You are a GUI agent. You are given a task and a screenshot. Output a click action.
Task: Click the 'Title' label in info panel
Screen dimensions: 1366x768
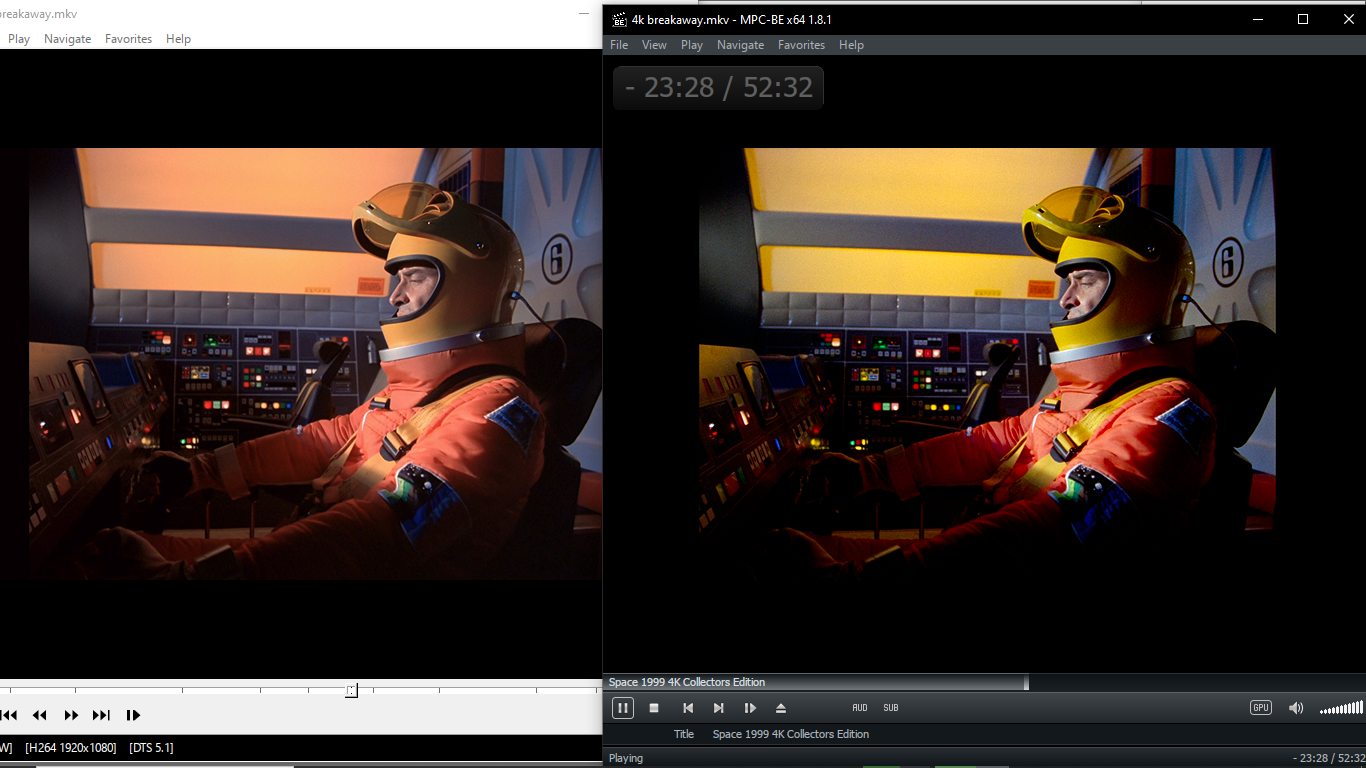(x=684, y=734)
